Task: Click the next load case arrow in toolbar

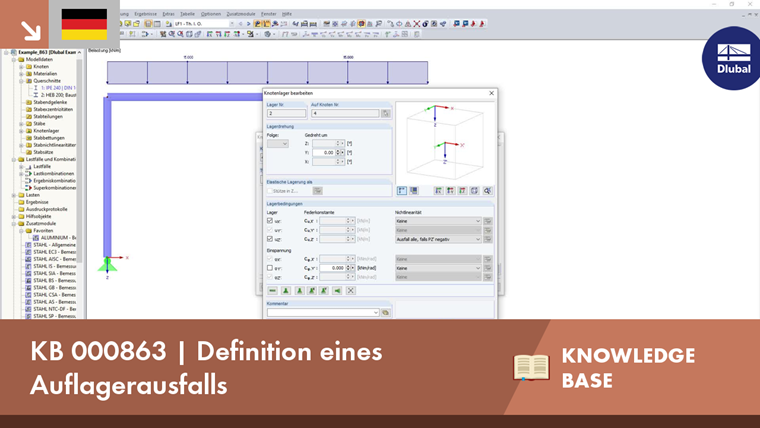Action: point(249,24)
